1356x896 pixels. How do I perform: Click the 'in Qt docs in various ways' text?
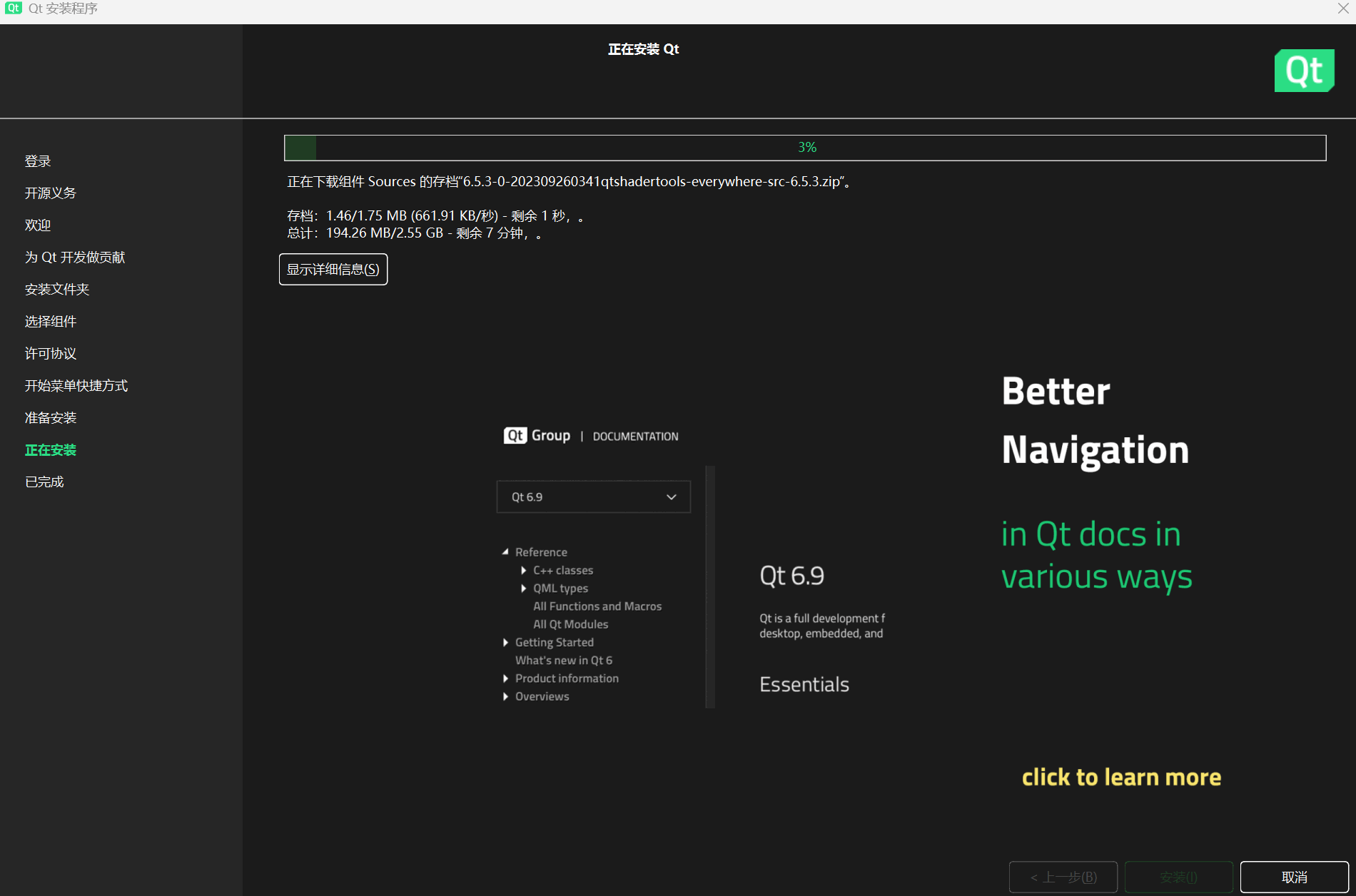pyautogui.click(x=1097, y=556)
